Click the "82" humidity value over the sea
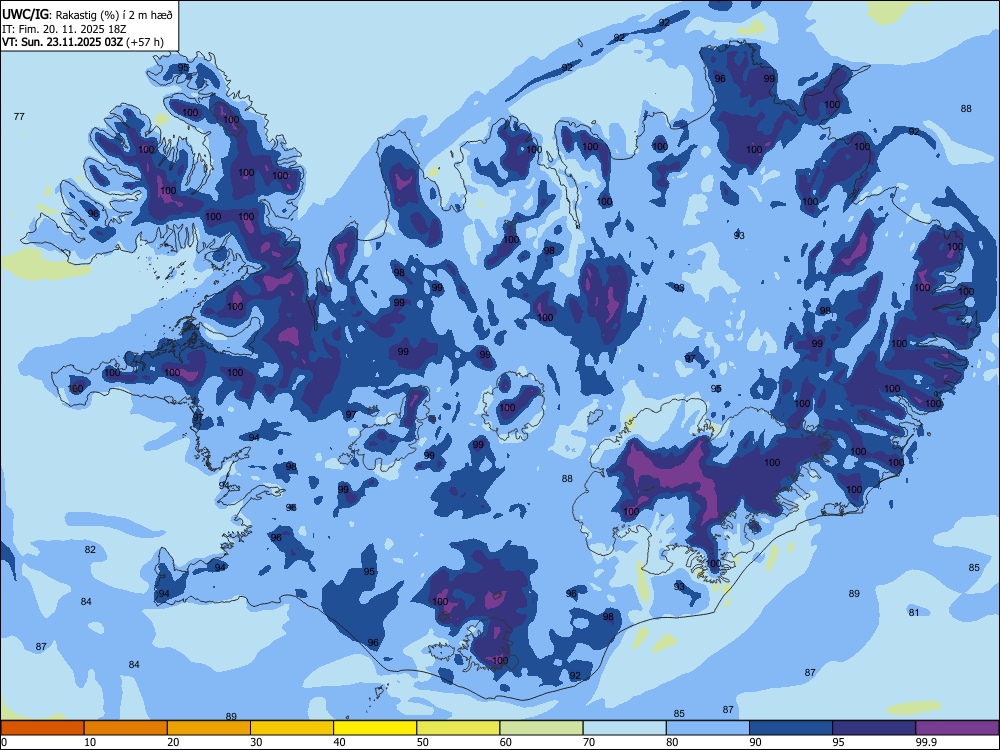The image size is (1000, 750). pos(90,550)
